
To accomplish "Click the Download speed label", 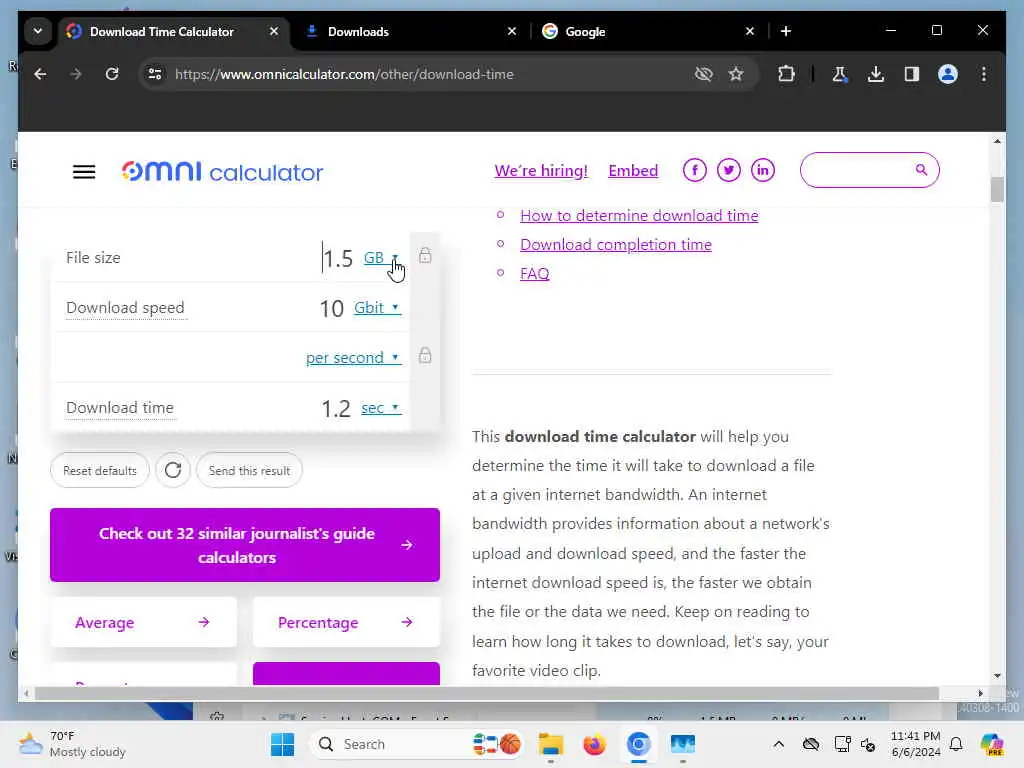I will tap(125, 308).
